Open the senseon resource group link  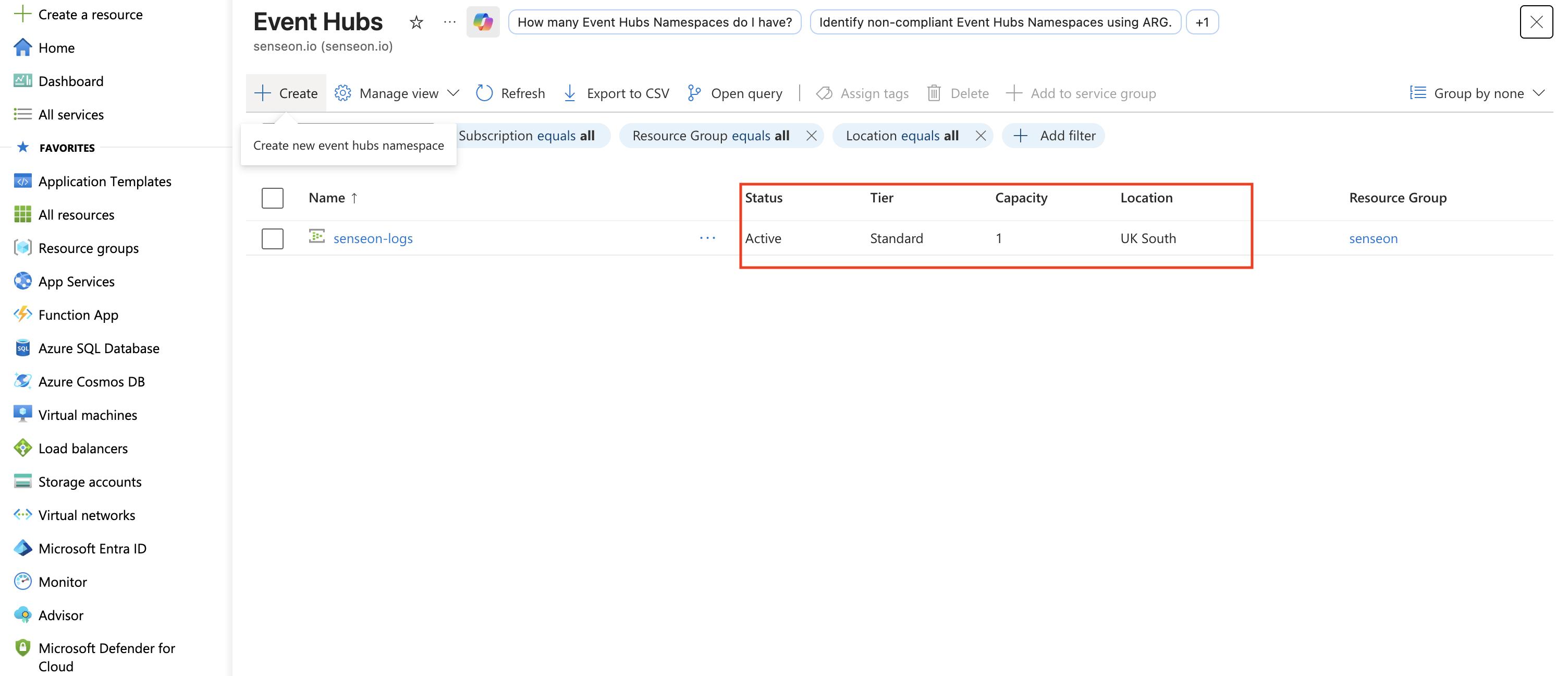tap(1373, 238)
